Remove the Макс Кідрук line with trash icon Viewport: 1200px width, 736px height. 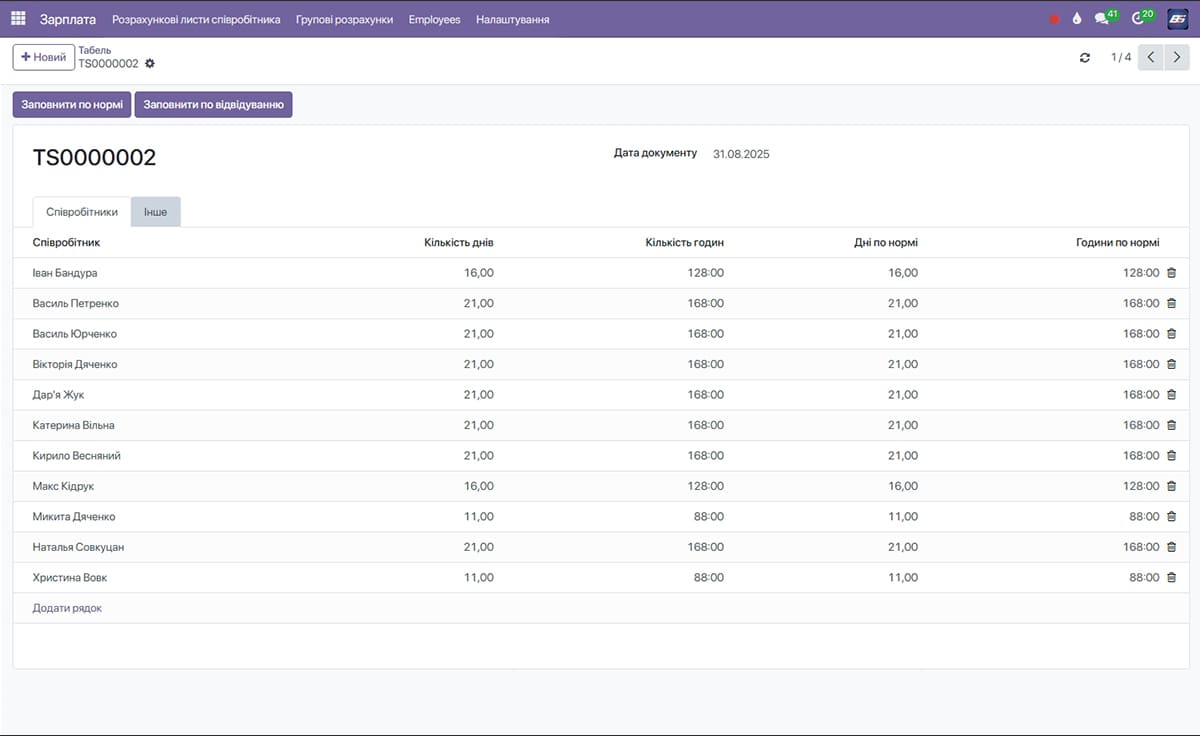[x=1171, y=486]
